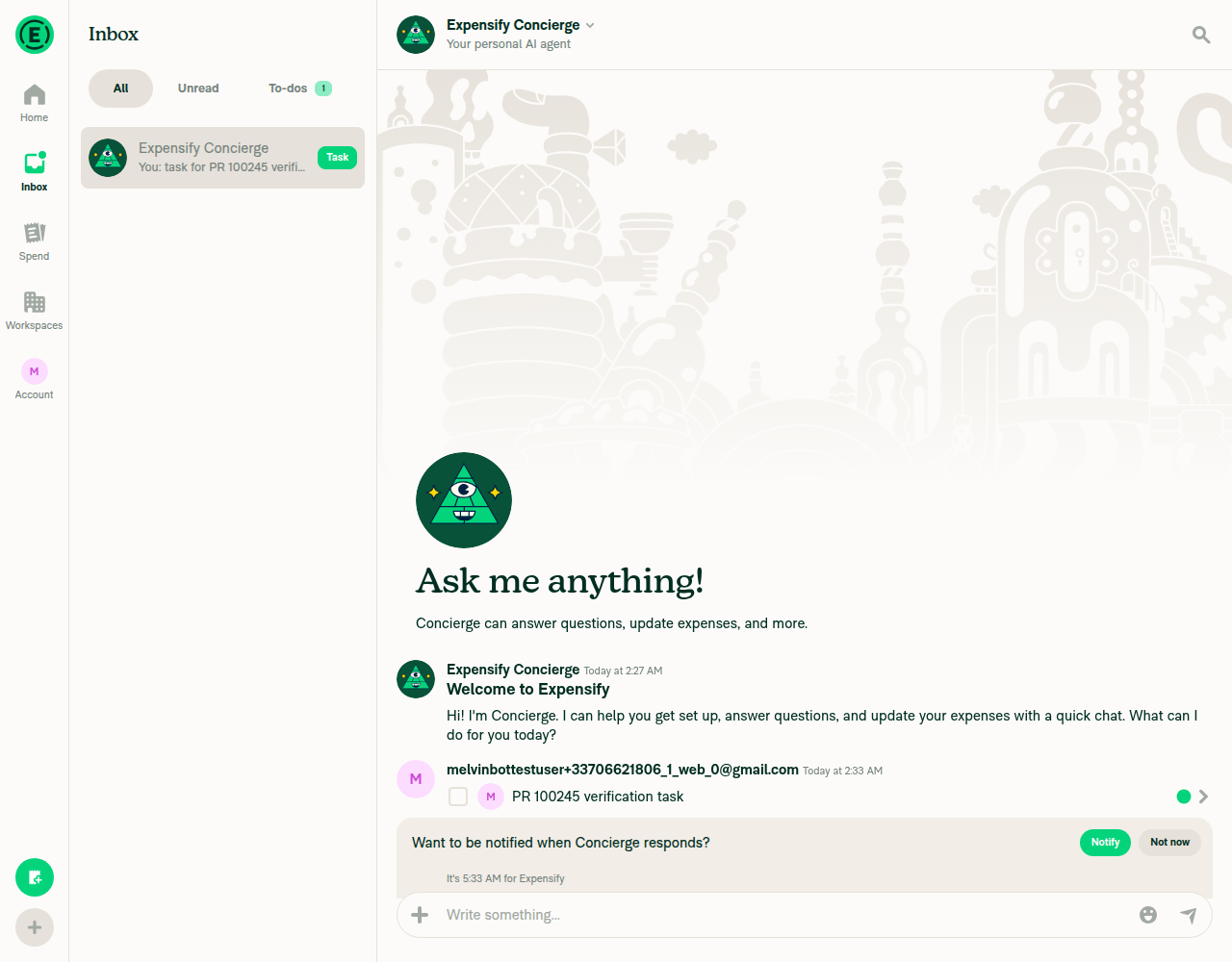This screenshot has width=1232, height=962.
Task: Click the Expensify Concierge header title
Action: (513, 25)
